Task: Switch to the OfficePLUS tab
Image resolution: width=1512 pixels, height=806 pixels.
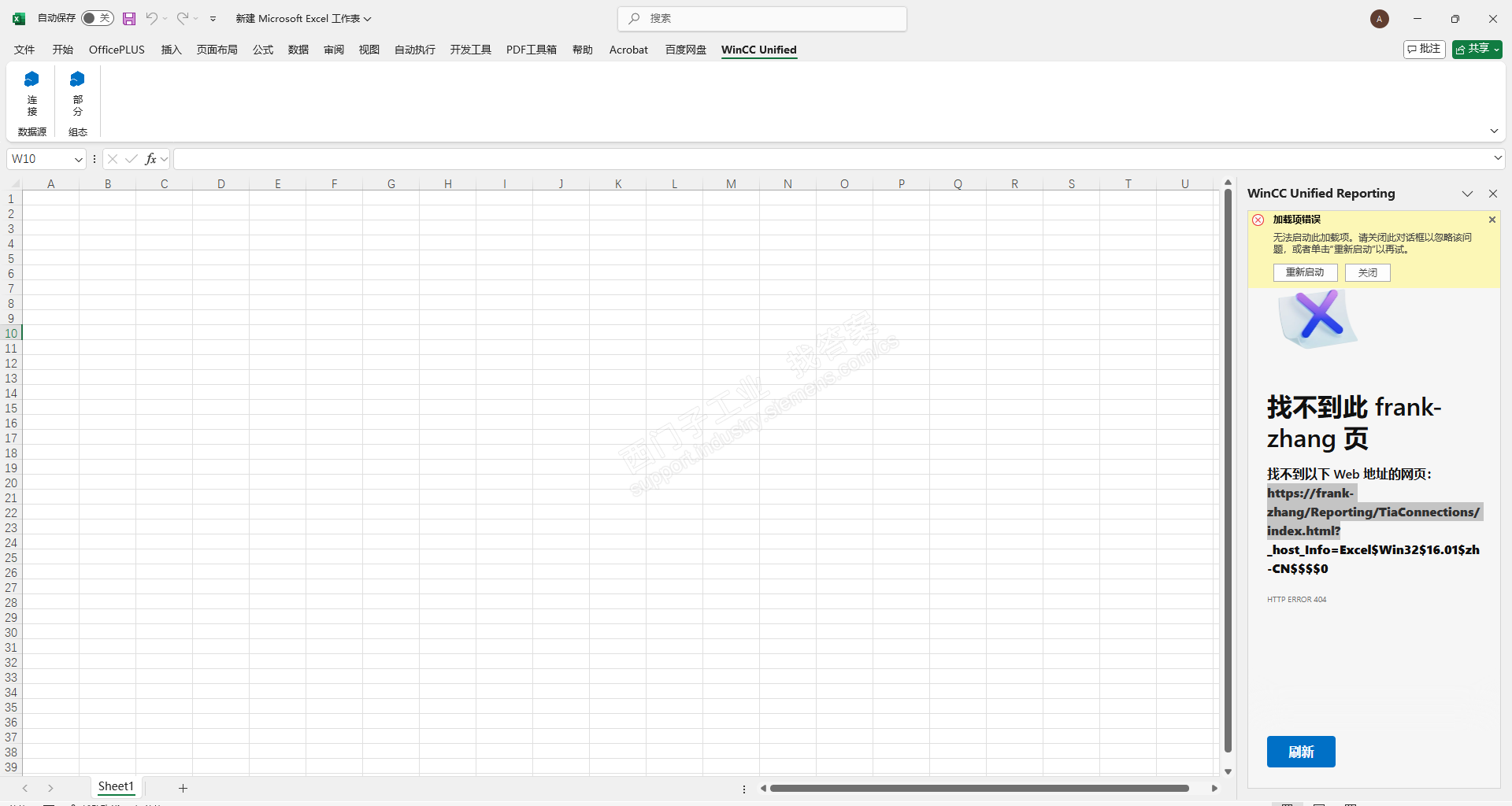Action: point(117,50)
